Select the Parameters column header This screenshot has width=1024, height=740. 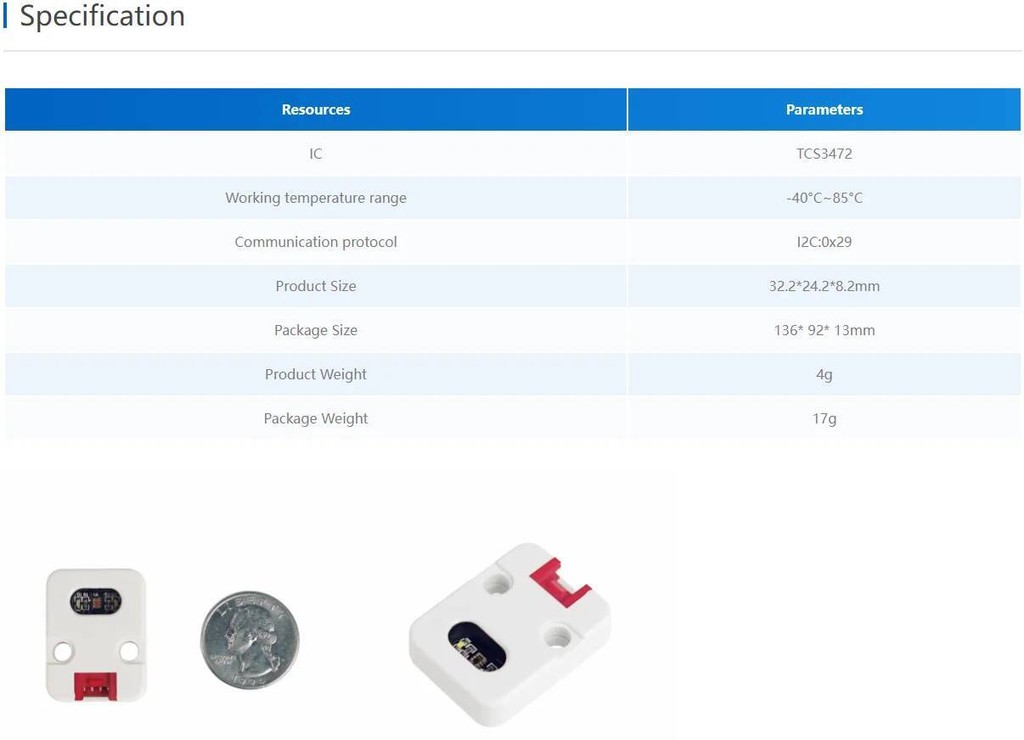824,110
